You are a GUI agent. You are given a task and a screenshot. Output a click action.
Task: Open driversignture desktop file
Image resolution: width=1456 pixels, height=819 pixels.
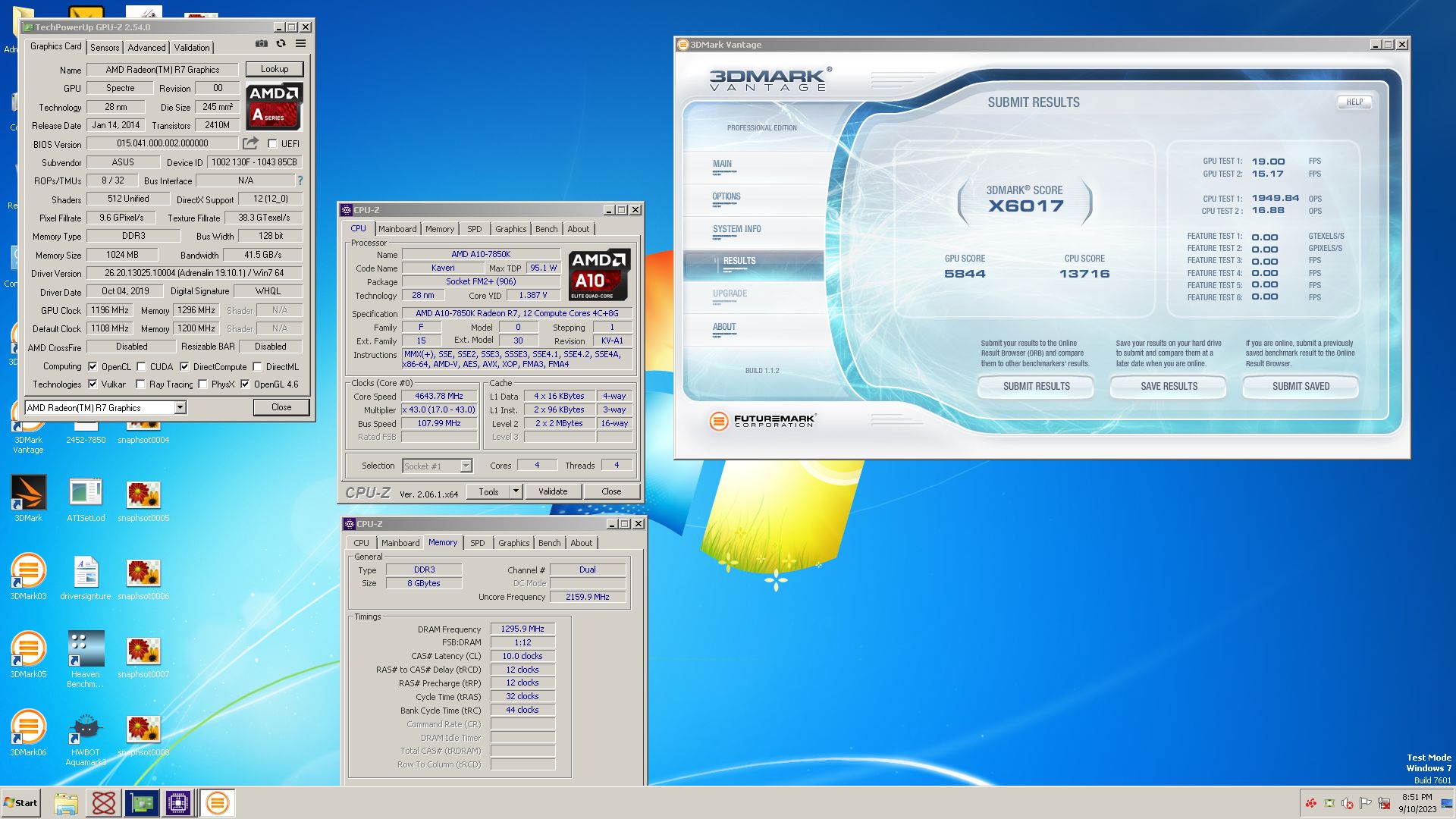point(86,578)
